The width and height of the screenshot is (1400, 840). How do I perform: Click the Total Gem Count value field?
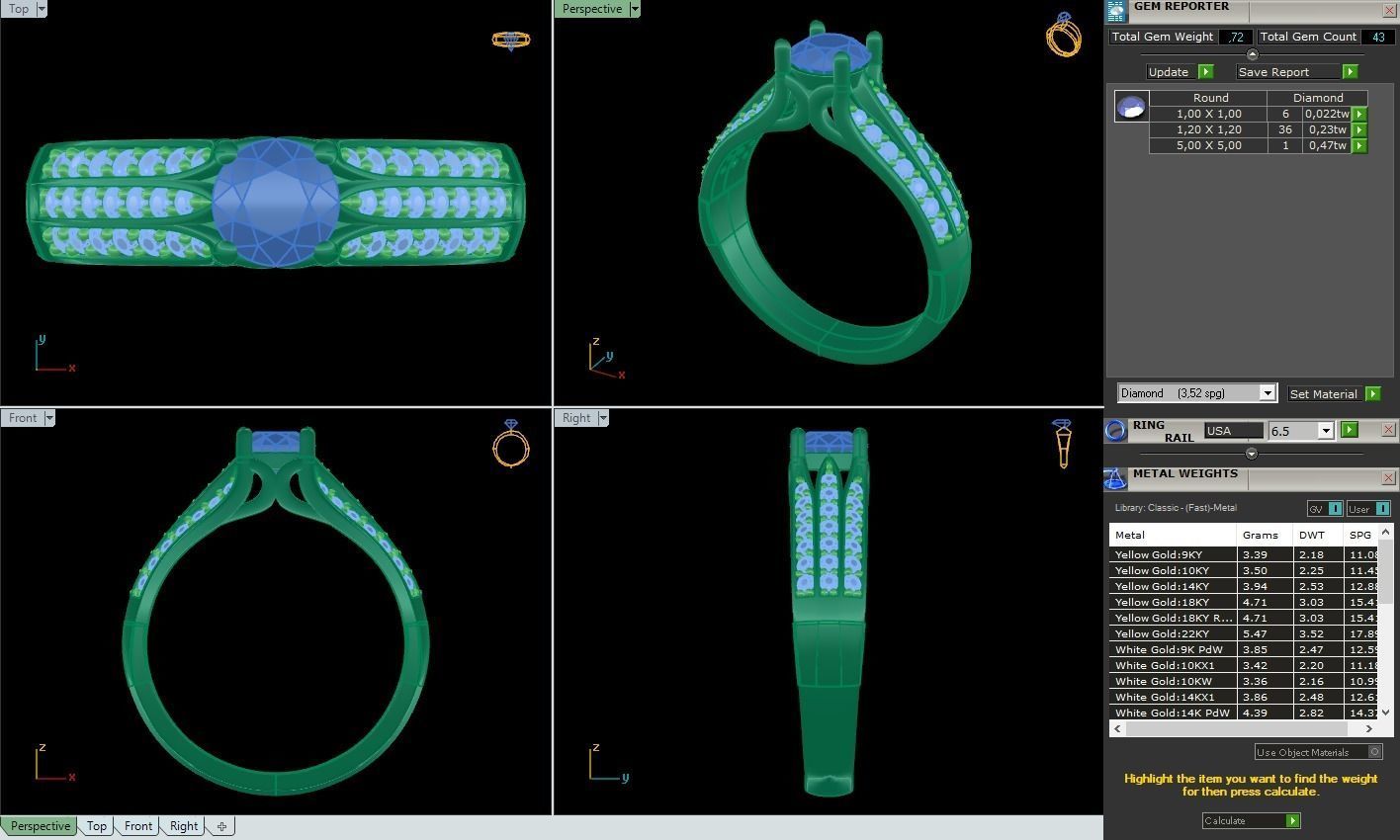click(x=1377, y=37)
